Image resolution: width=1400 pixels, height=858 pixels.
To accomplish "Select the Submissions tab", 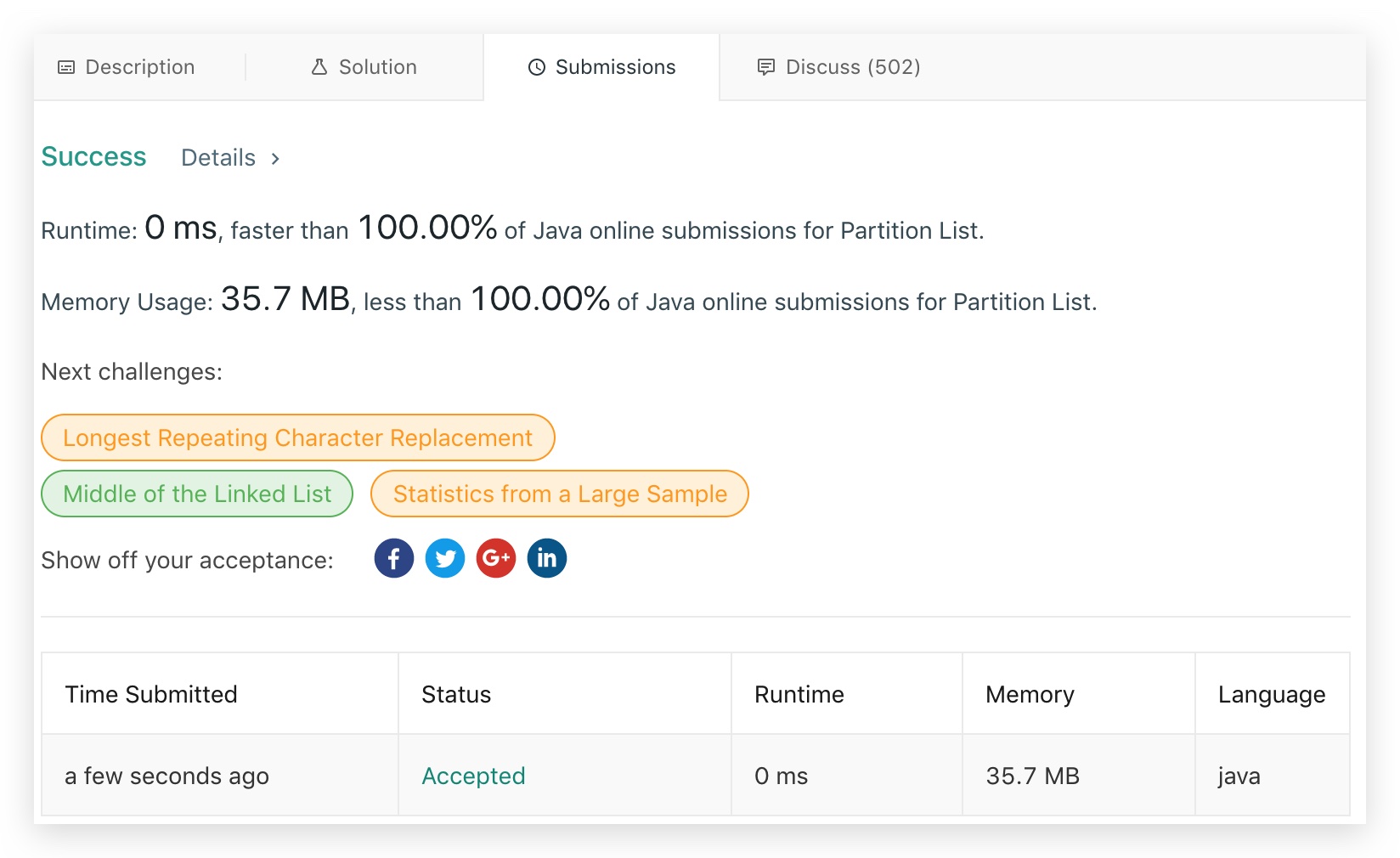I will 601,67.
